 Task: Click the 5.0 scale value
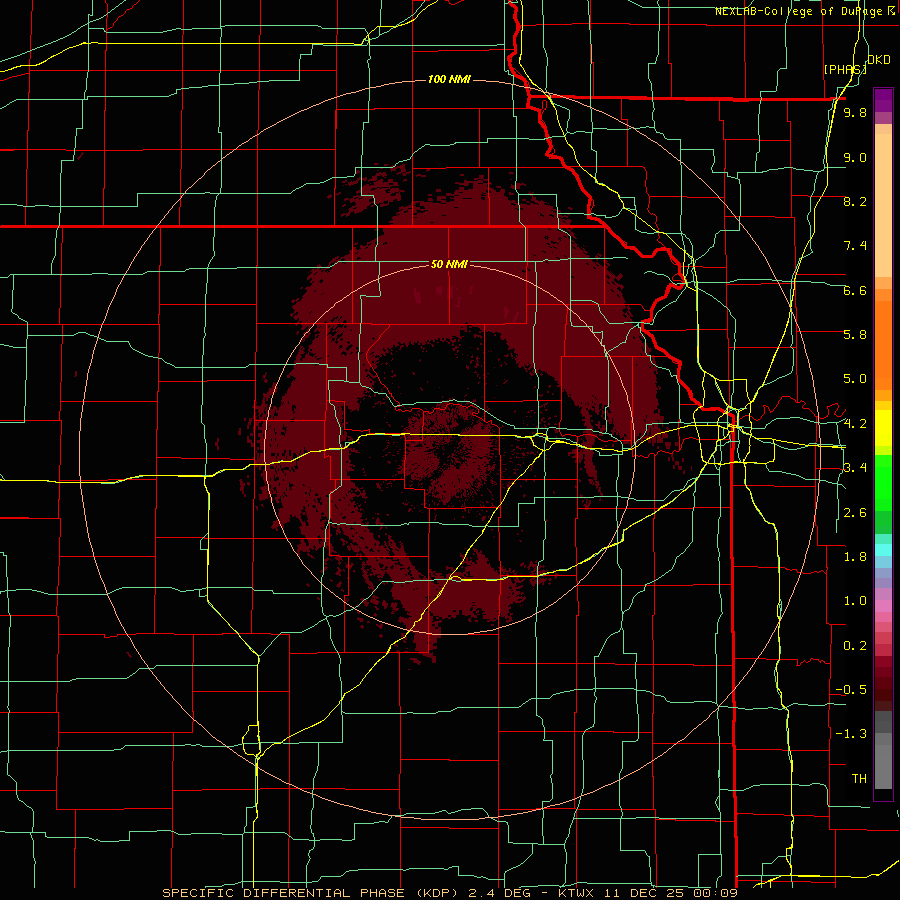coord(855,379)
